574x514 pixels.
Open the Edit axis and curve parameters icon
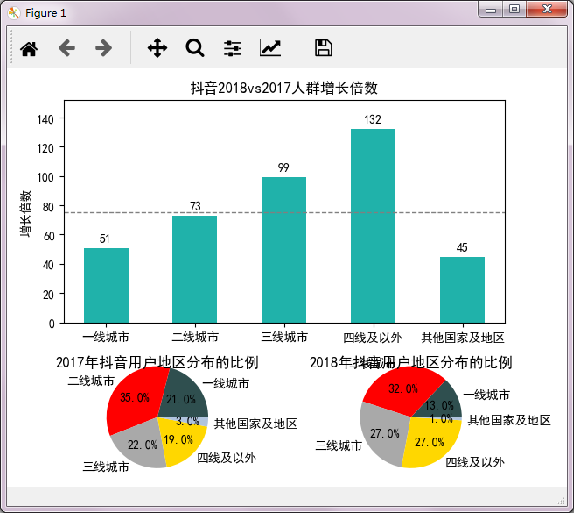pyautogui.click(x=271, y=48)
